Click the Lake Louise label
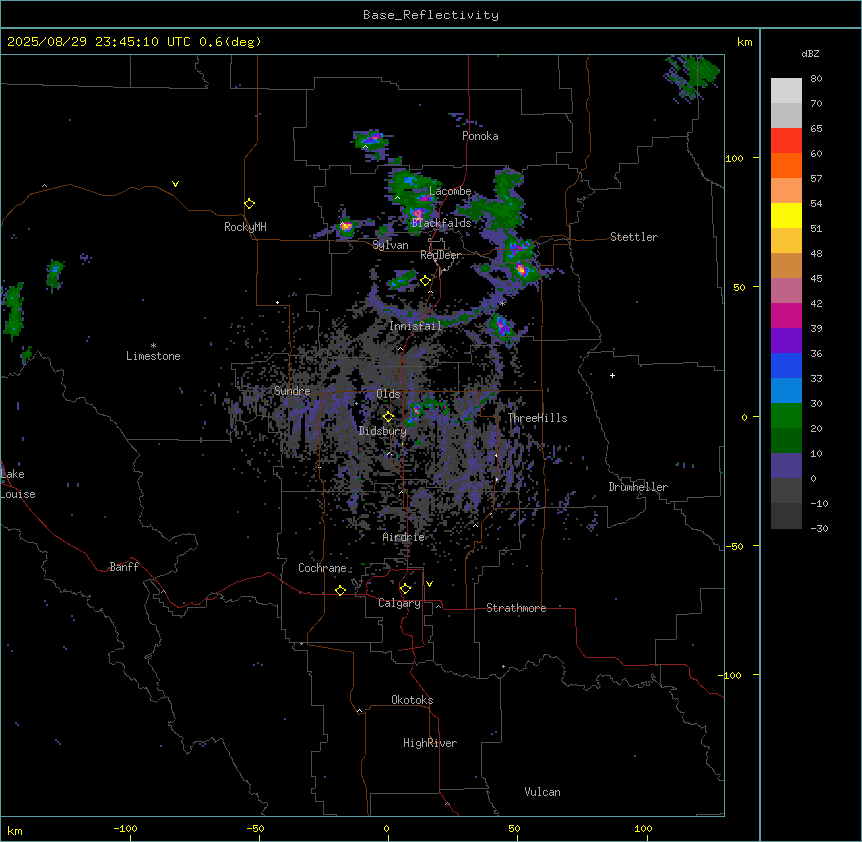This screenshot has height=842, width=862. click(x=18, y=484)
